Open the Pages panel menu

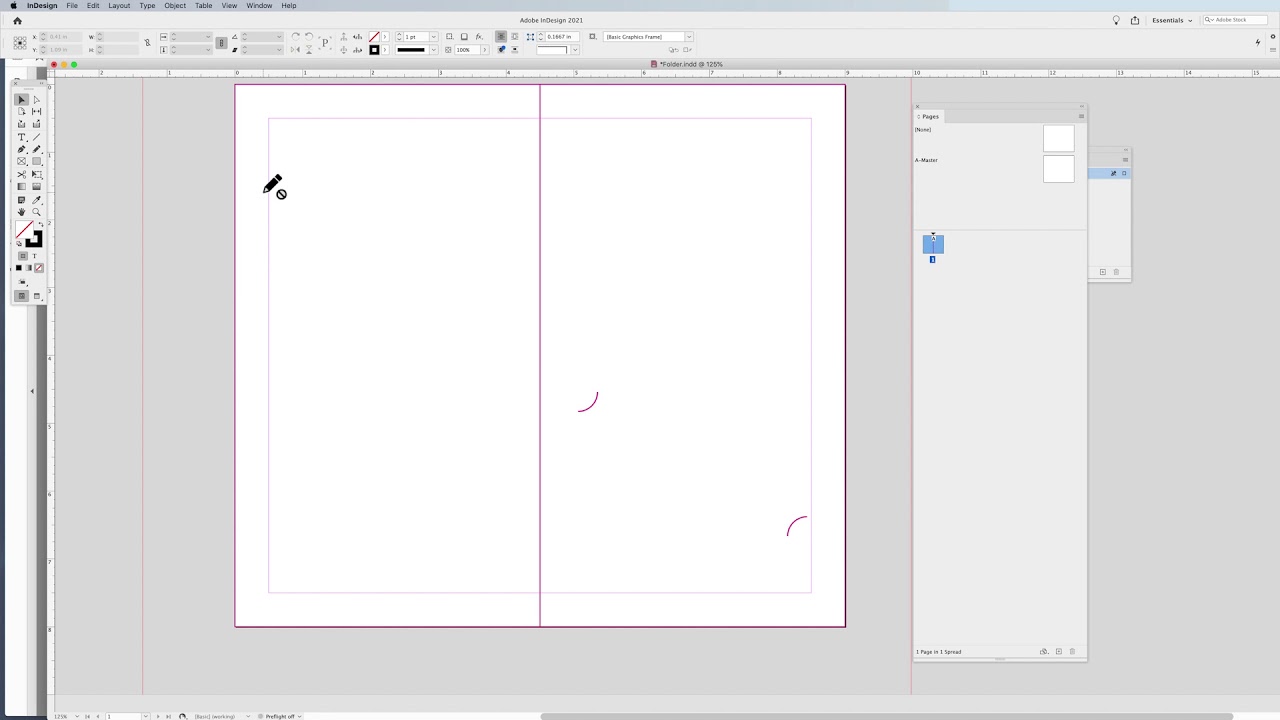click(1081, 117)
